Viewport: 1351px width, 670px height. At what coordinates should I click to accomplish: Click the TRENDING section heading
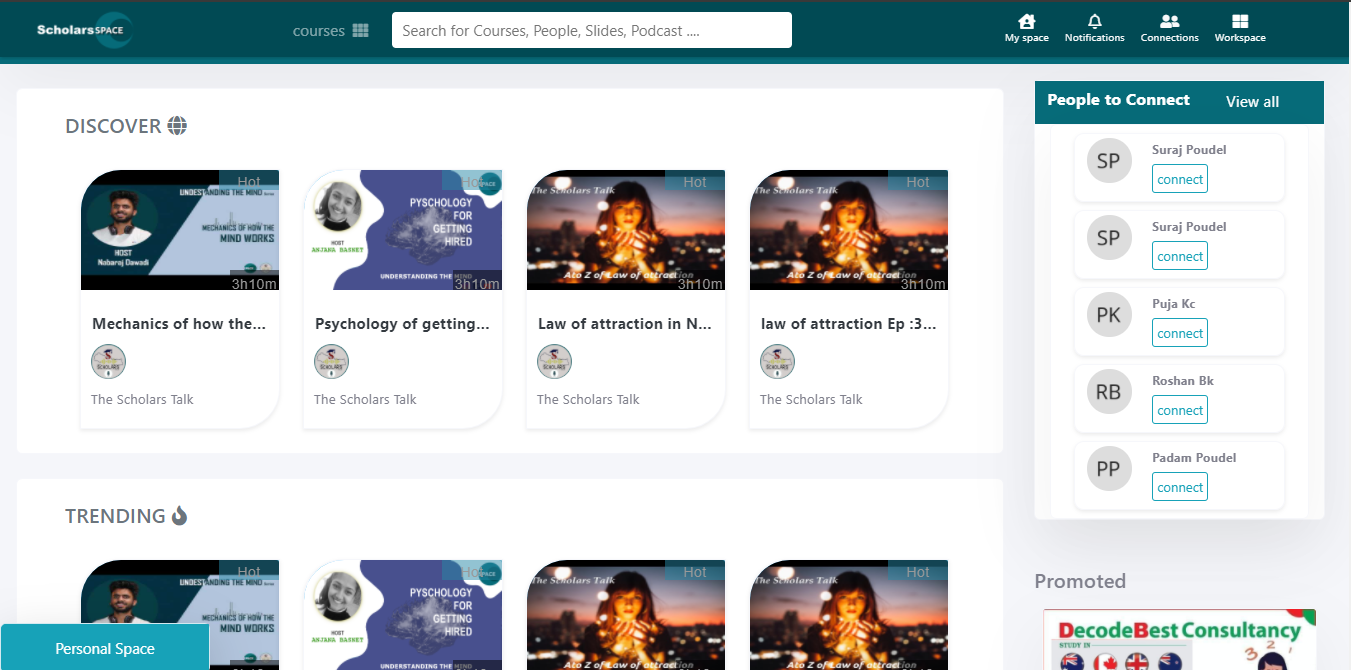[115, 516]
